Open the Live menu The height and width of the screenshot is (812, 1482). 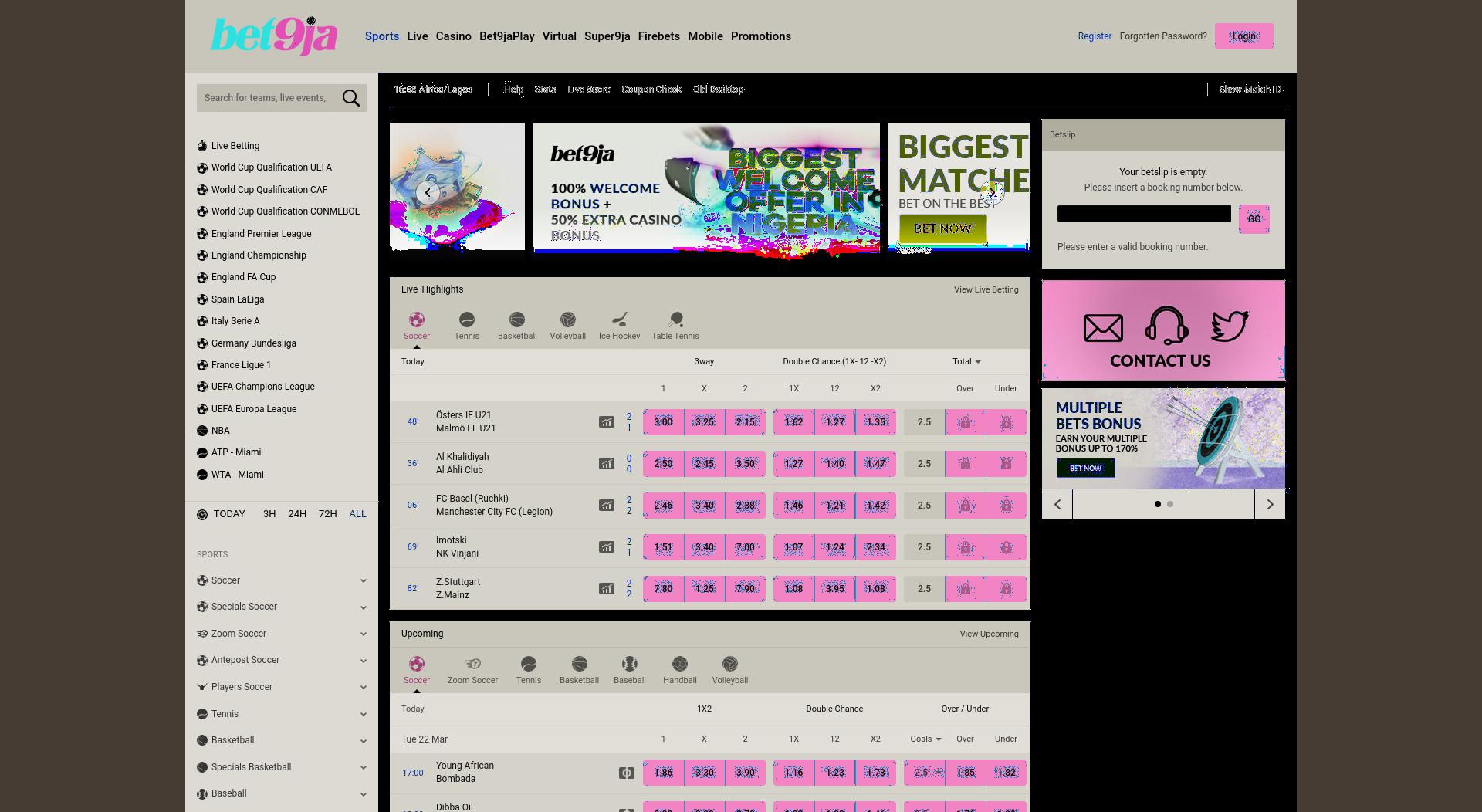tap(418, 36)
